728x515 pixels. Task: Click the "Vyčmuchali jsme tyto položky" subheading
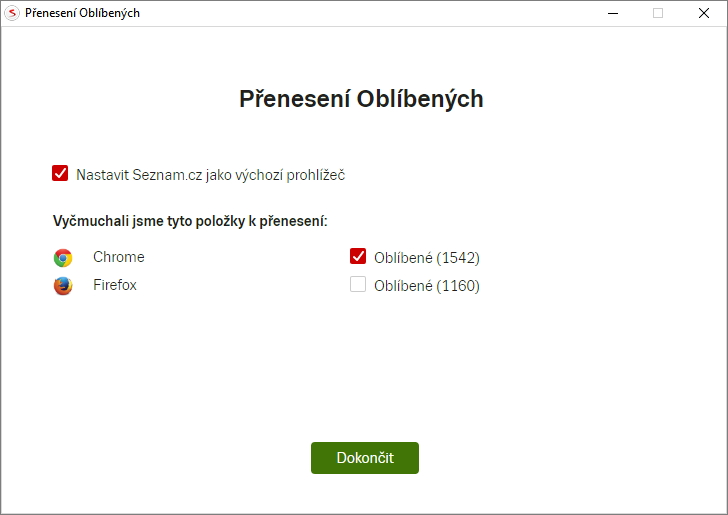click(190, 220)
